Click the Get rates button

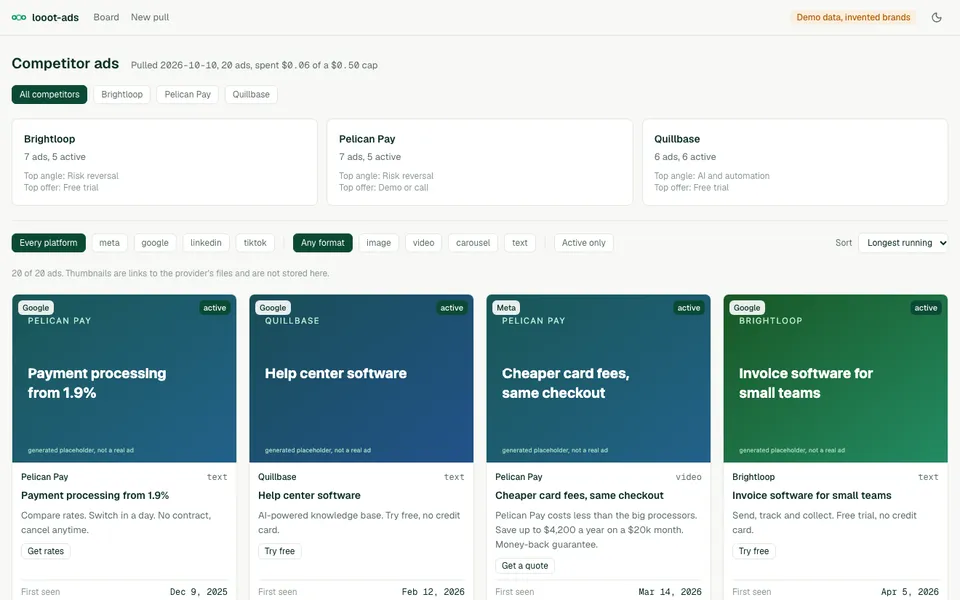pyautogui.click(x=46, y=551)
